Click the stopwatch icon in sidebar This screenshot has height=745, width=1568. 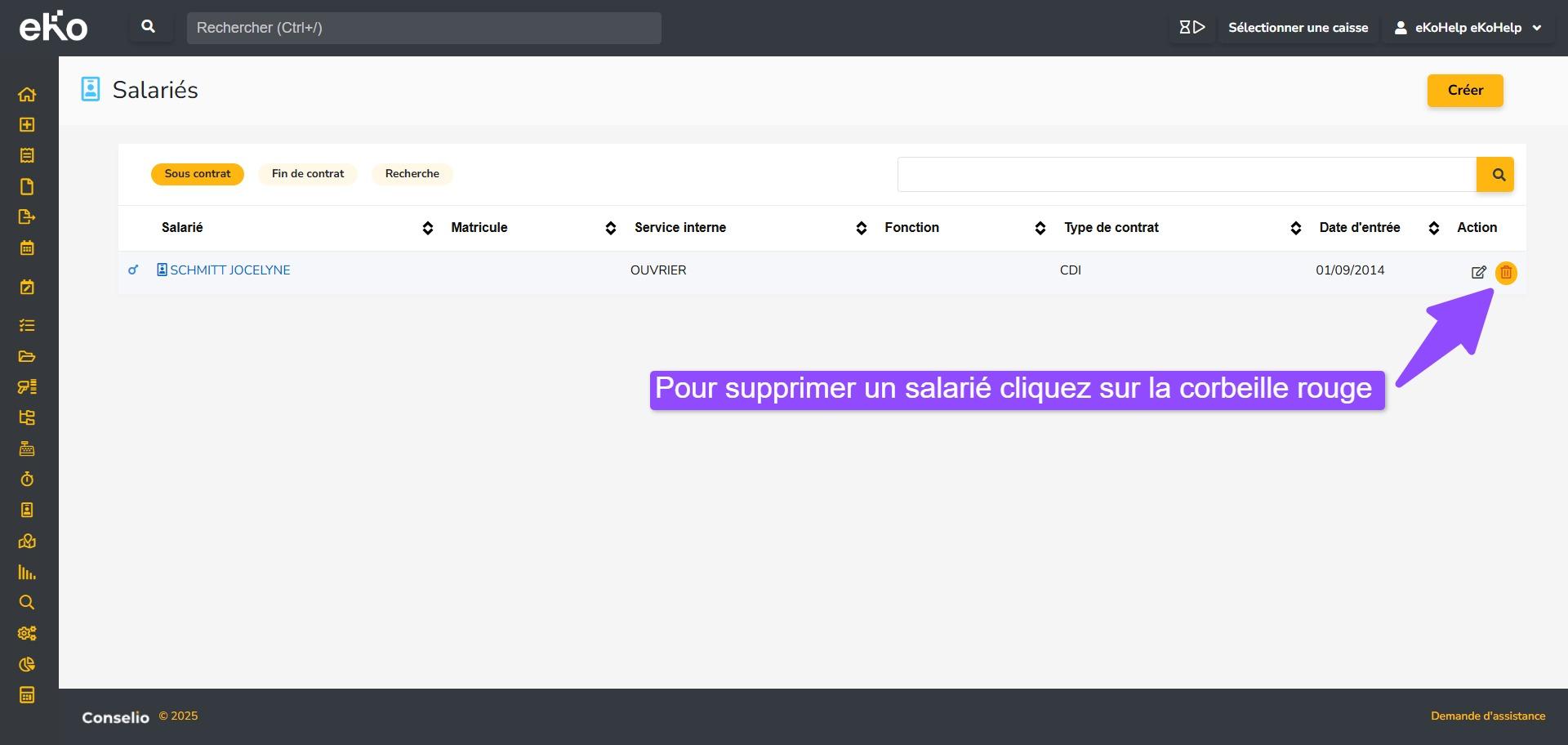click(x=27, y=480)
